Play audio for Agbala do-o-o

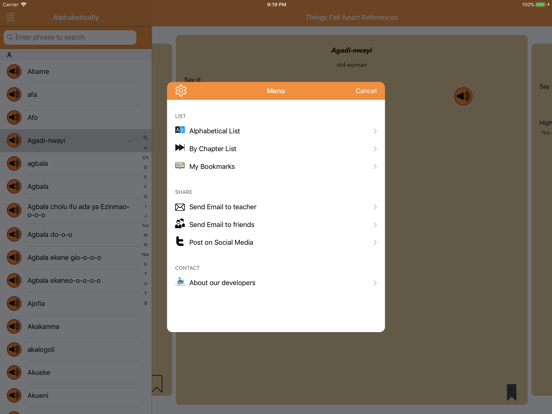[x=14, y=234]
